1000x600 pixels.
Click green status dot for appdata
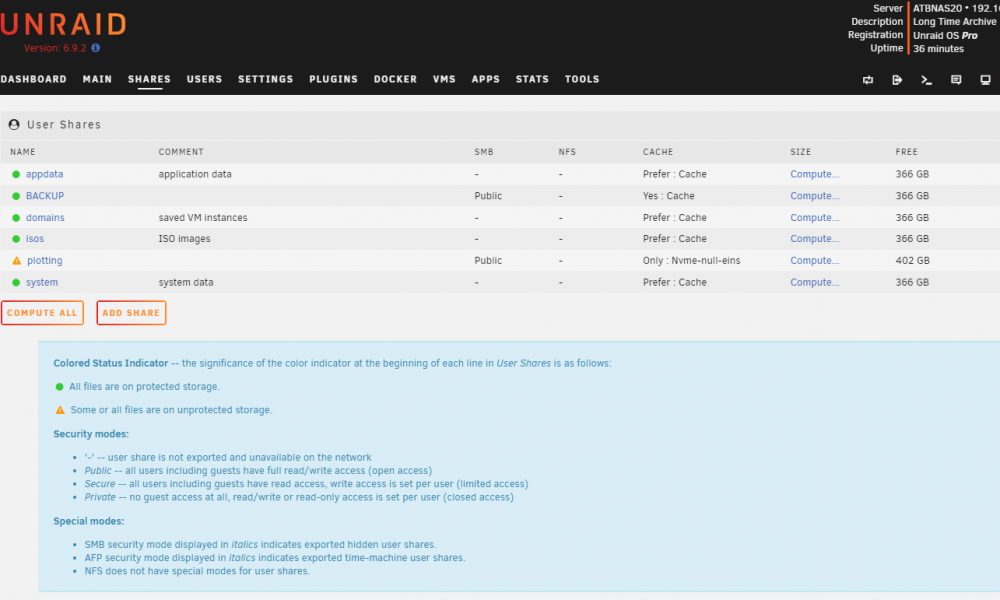click(x=16, y=174)
